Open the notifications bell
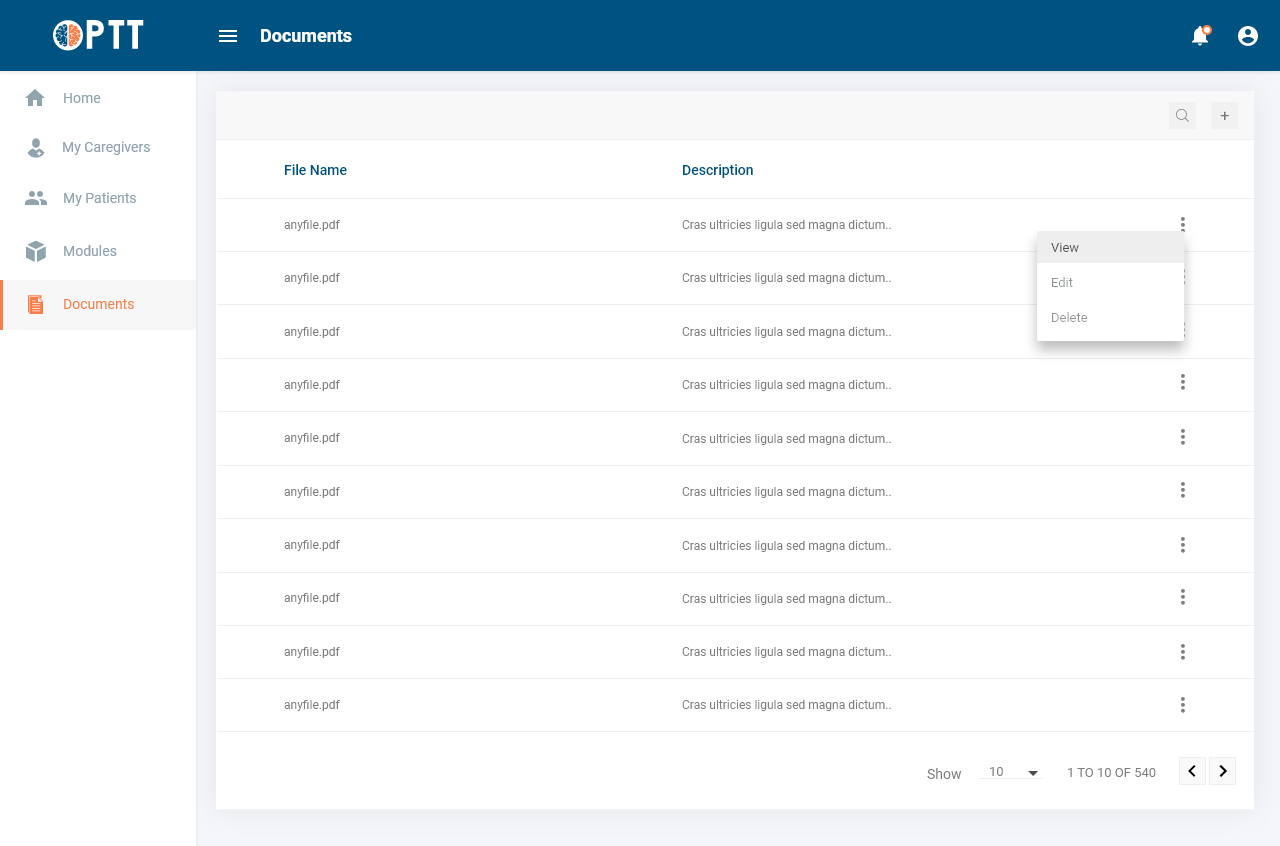 [1200, 36]
